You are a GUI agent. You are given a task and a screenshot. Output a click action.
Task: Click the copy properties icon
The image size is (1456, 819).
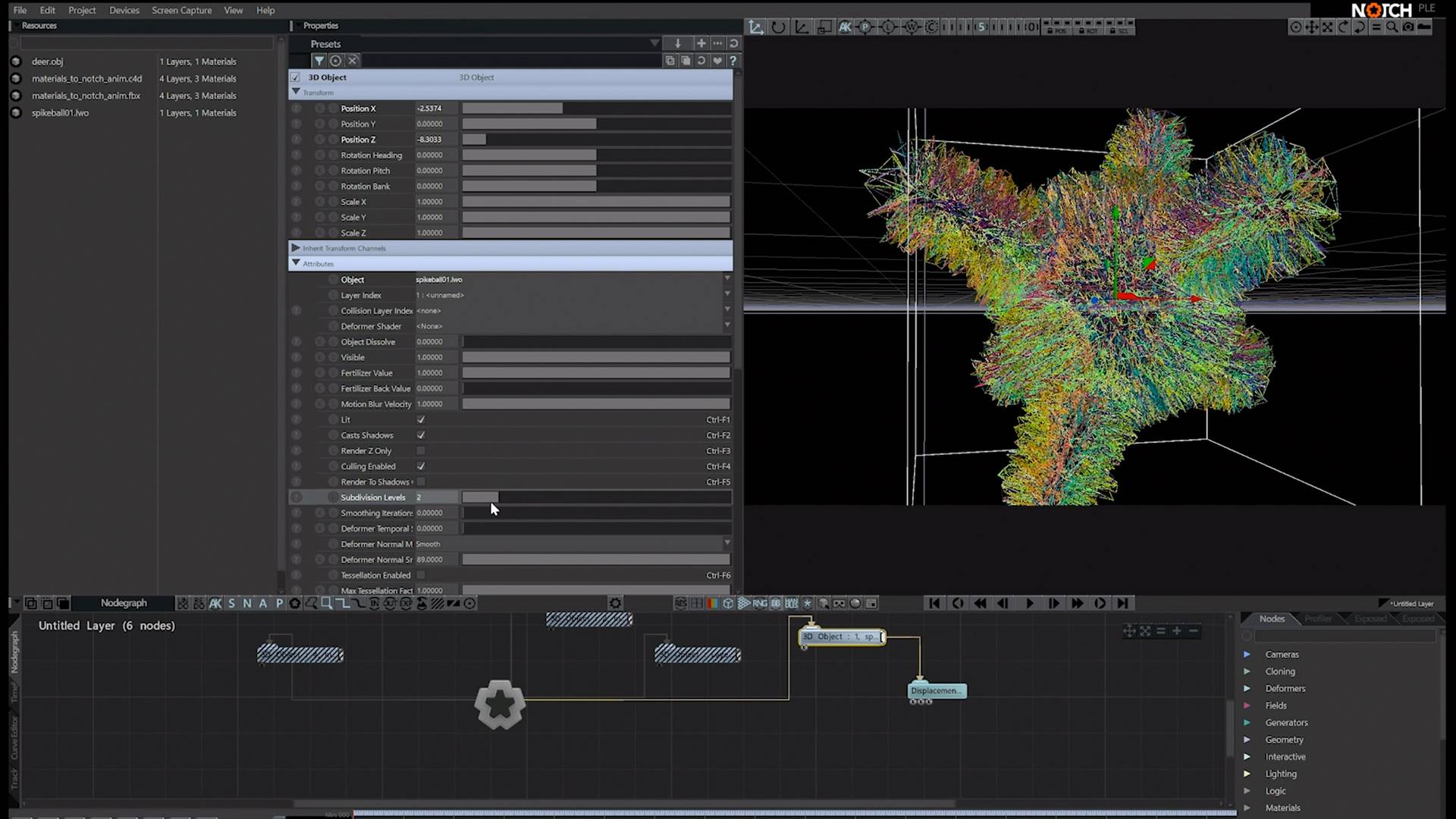pos(670,61)
